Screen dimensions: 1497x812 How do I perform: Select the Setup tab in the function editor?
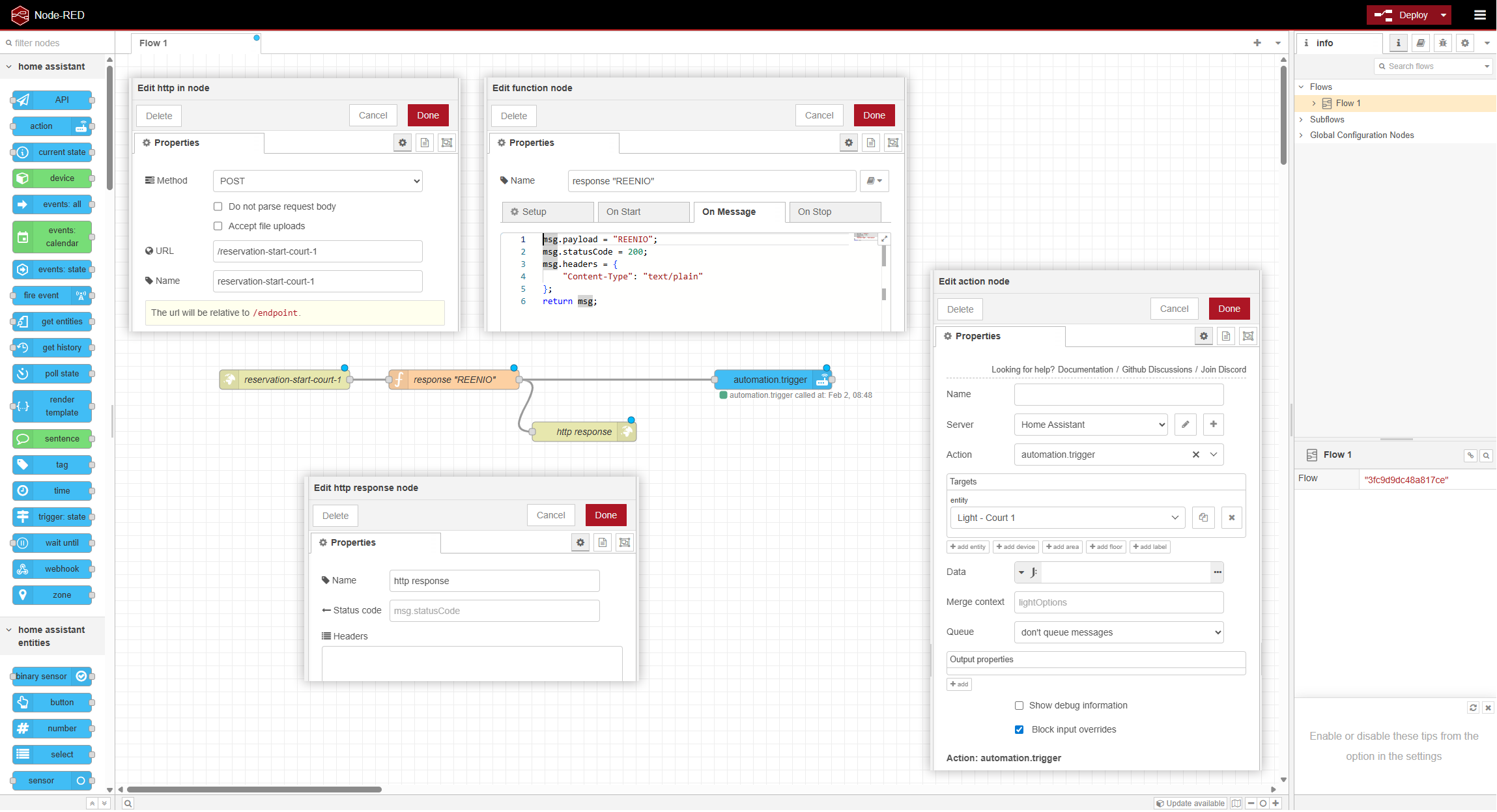click(547, 212)
